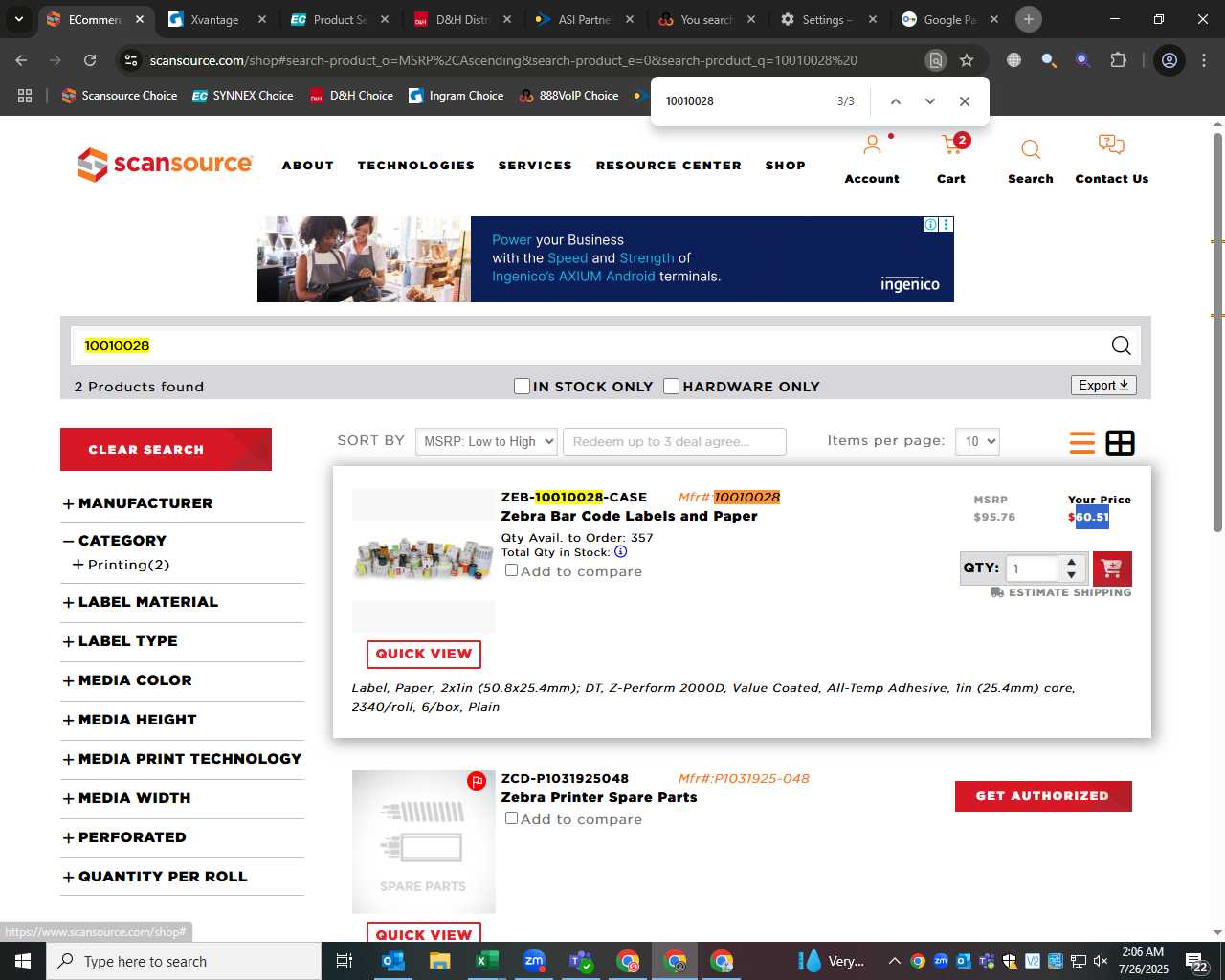Click GET AUTHORIZED for Zebra Printer Spare Parts

1043,796
